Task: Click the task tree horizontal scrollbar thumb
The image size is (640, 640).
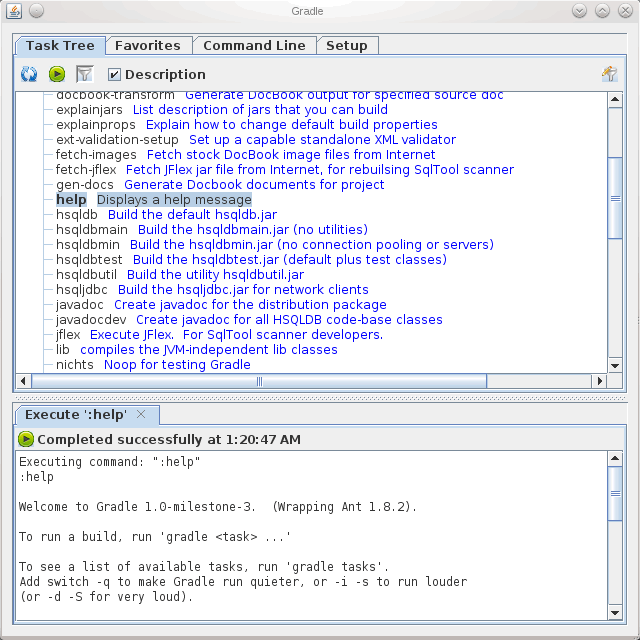Action: (260, 381)
